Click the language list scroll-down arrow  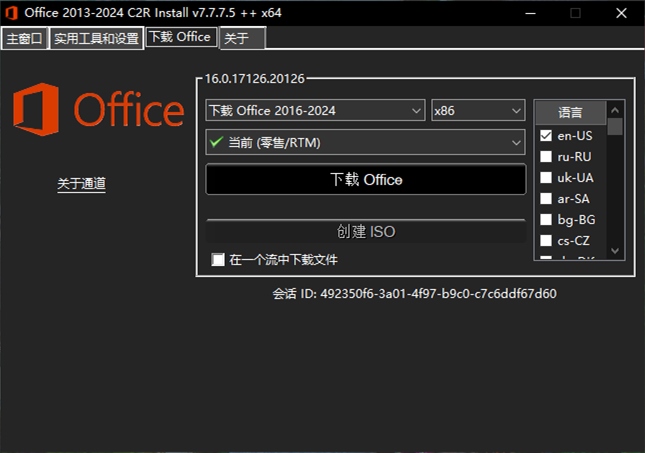click(x=615, y=251)
